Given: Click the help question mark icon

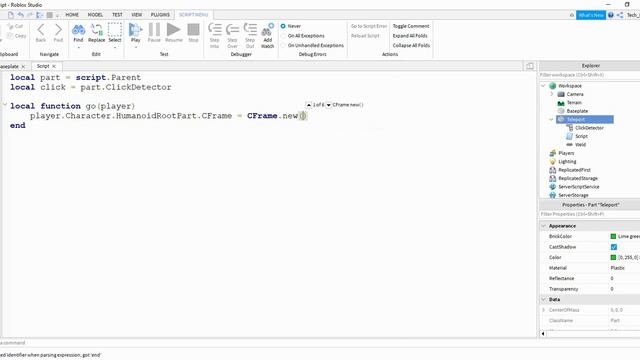Looking at the screenshot, I should (x=611, y=15).
